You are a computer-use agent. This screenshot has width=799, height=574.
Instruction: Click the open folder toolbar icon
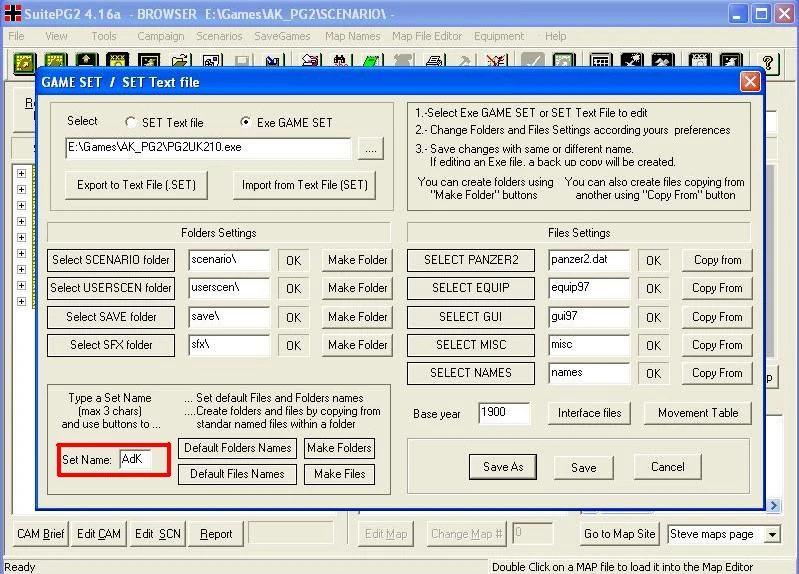180,62
